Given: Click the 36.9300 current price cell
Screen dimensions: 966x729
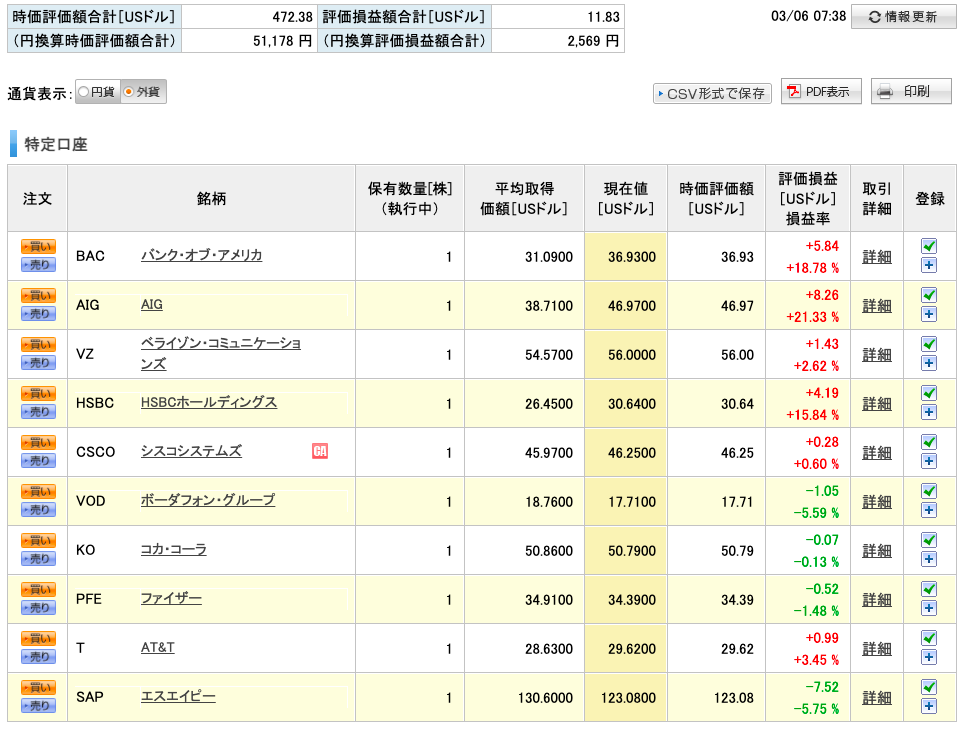Looking at the screenshot, I should click(626, 257).
